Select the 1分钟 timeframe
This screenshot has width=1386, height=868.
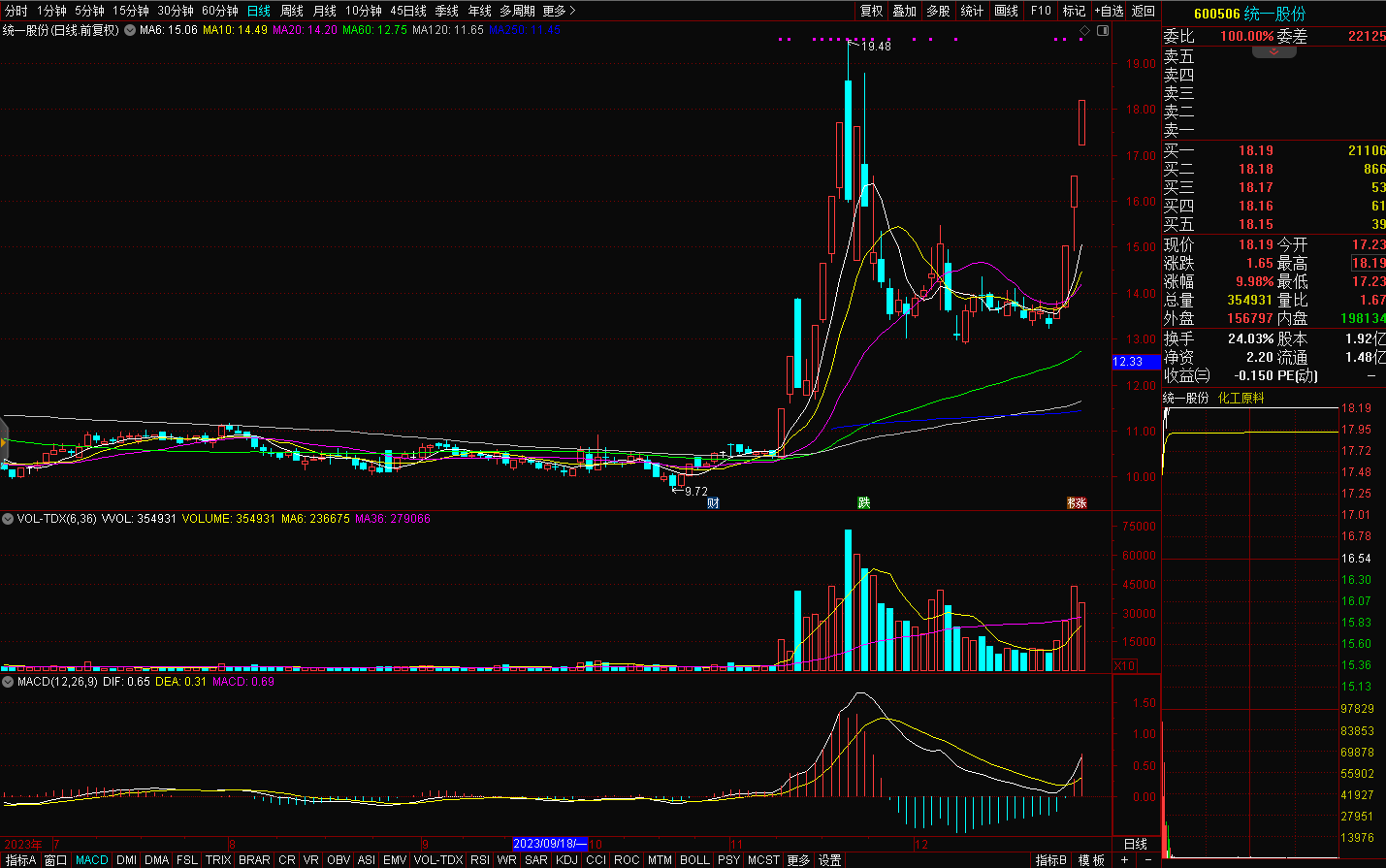click(x=52, y=11)
